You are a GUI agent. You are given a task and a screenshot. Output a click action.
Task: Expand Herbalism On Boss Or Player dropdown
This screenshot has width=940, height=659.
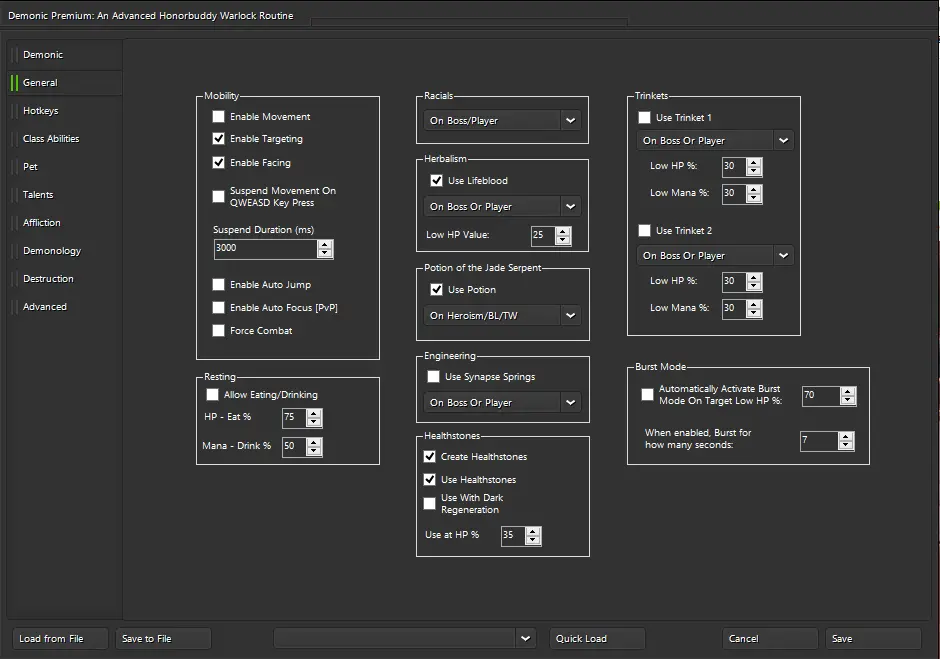click(502, 206)
